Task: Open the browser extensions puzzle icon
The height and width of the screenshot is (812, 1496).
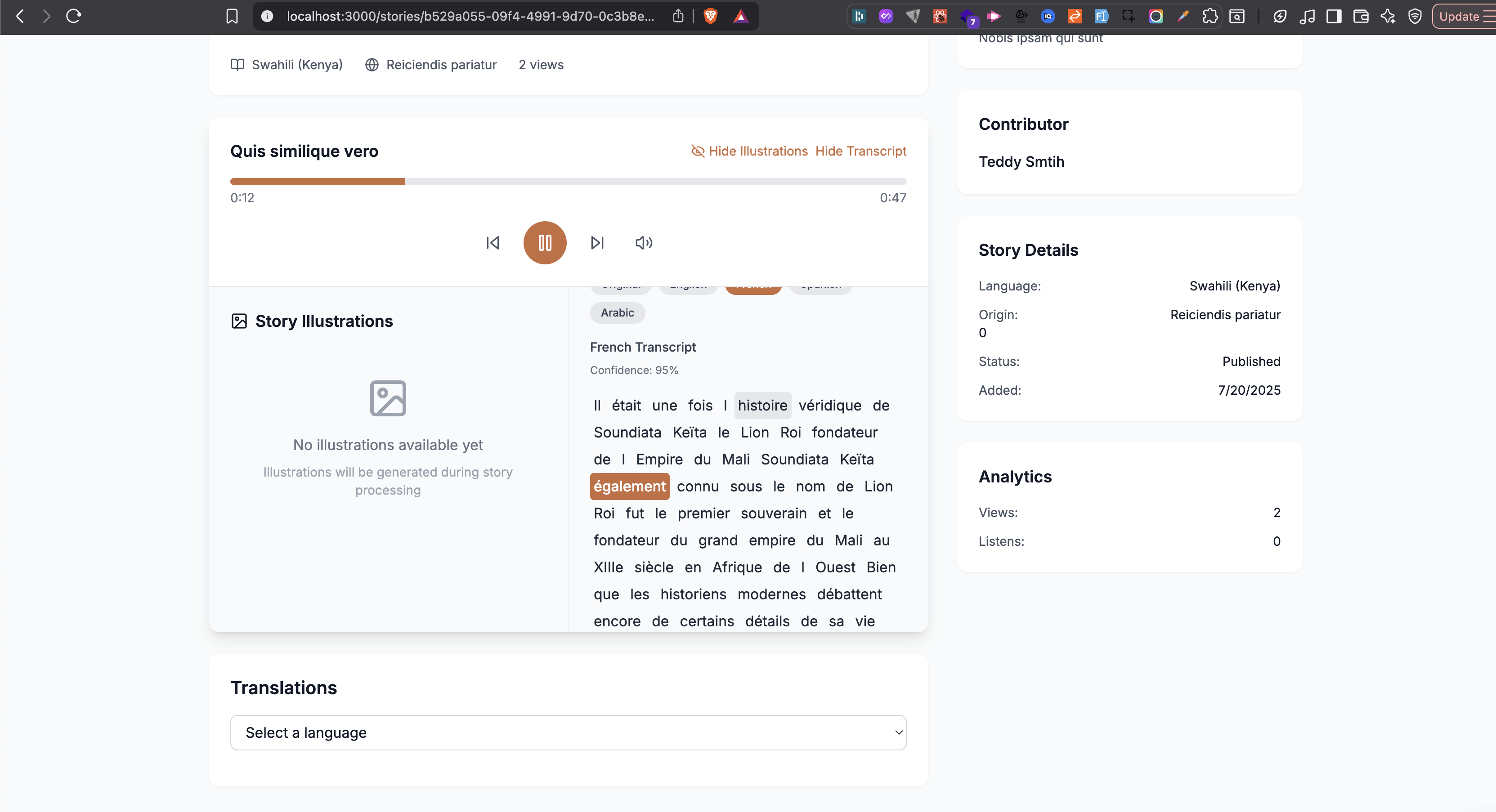Action: pos(1209,16)
